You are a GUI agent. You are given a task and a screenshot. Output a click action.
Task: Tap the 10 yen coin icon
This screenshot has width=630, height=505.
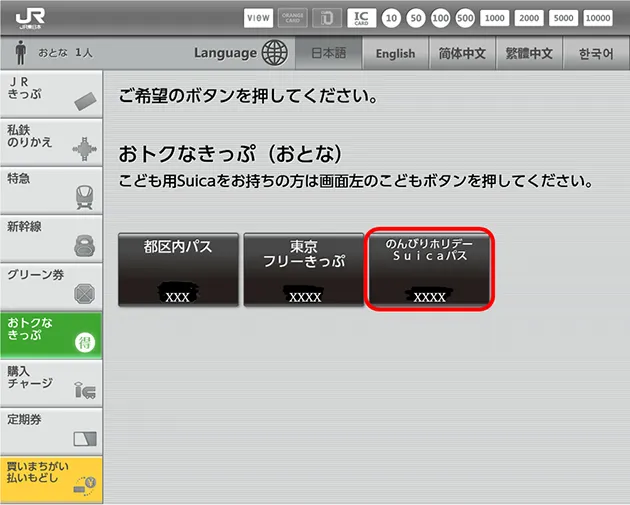(391, 18)
